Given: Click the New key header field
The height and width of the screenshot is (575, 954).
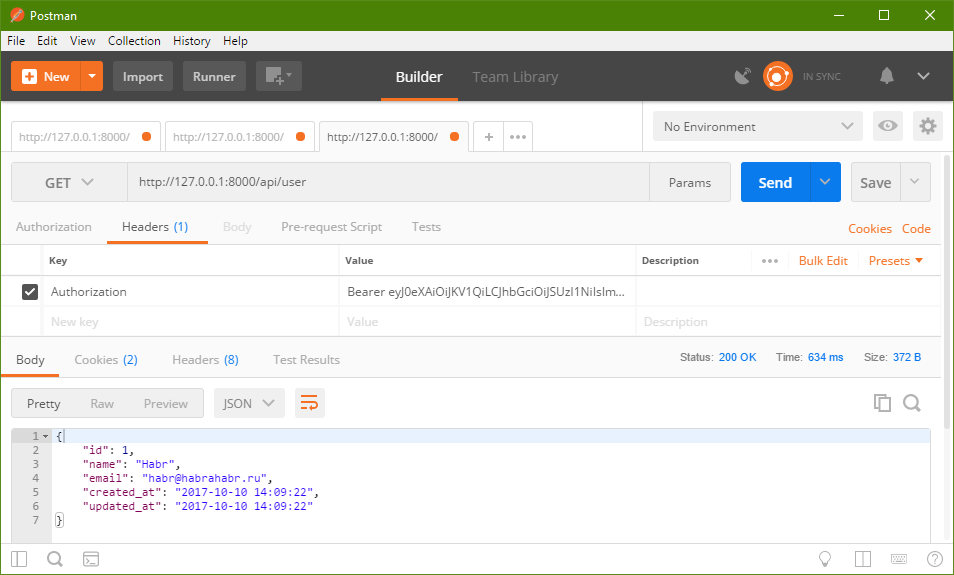Looking at the screenshot, I should 191,321.
